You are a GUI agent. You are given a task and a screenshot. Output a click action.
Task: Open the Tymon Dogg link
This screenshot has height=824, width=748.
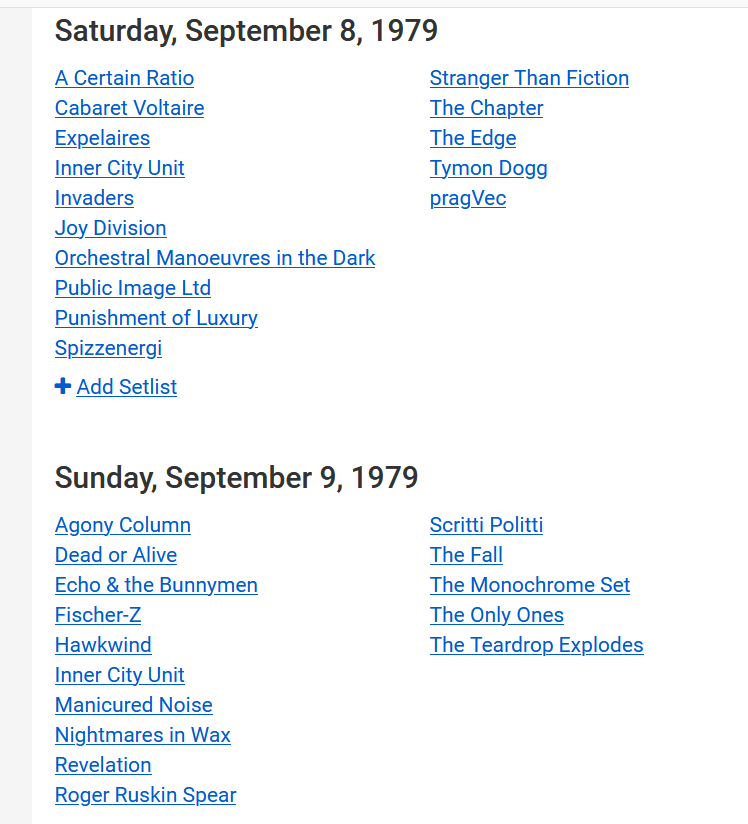pos(489,168)
